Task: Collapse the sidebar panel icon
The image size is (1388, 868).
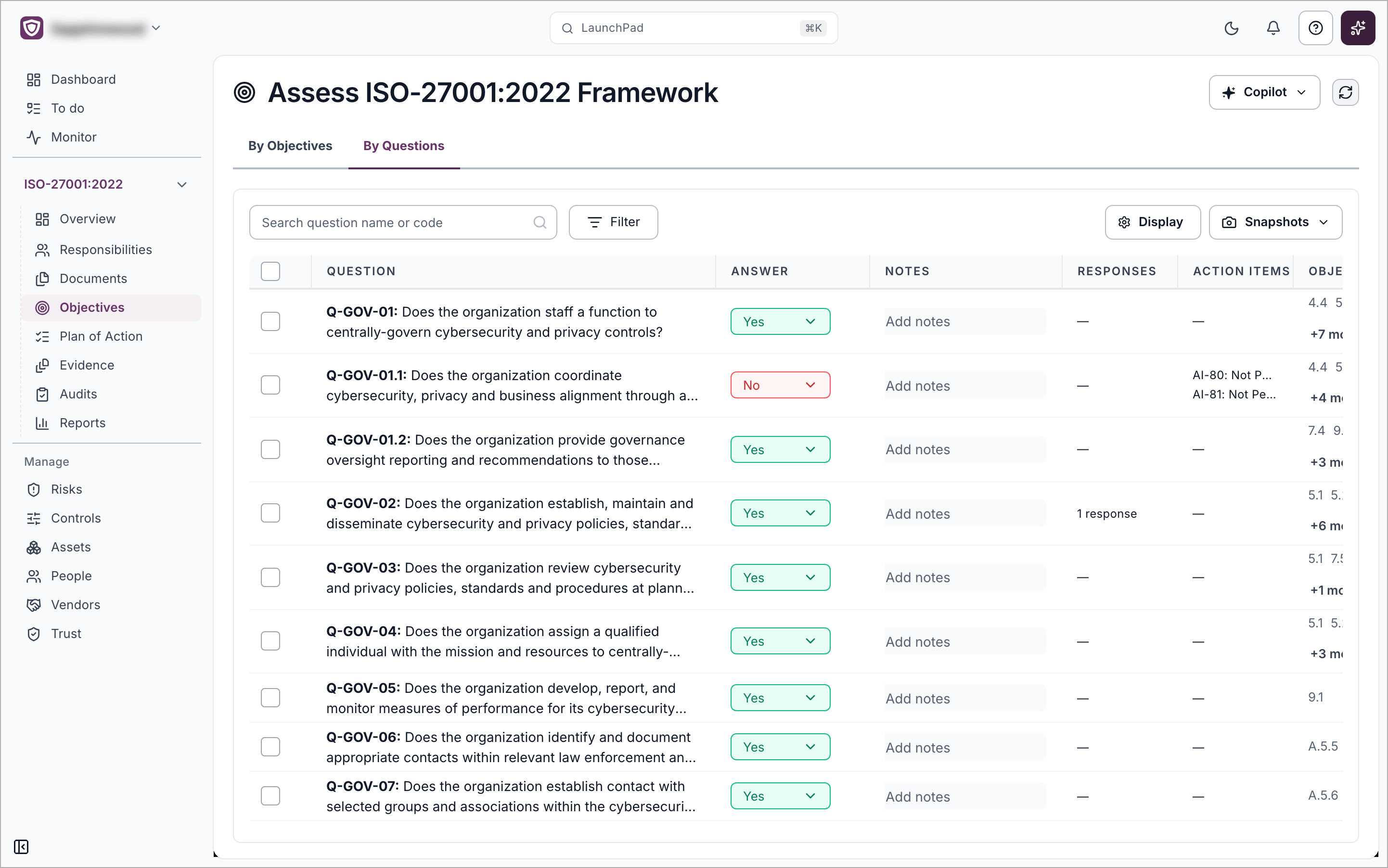Action: tap(21, 846)
